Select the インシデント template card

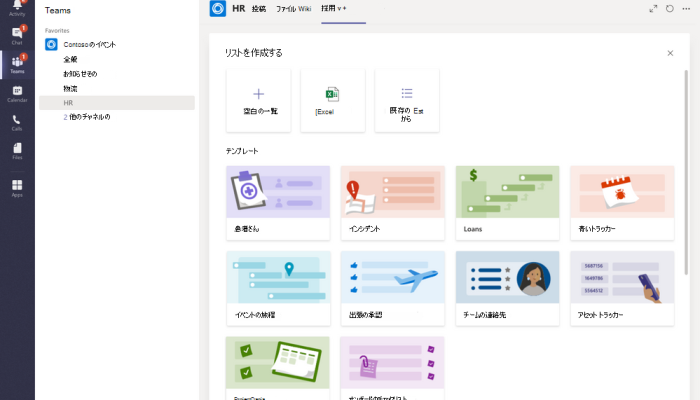393,203
